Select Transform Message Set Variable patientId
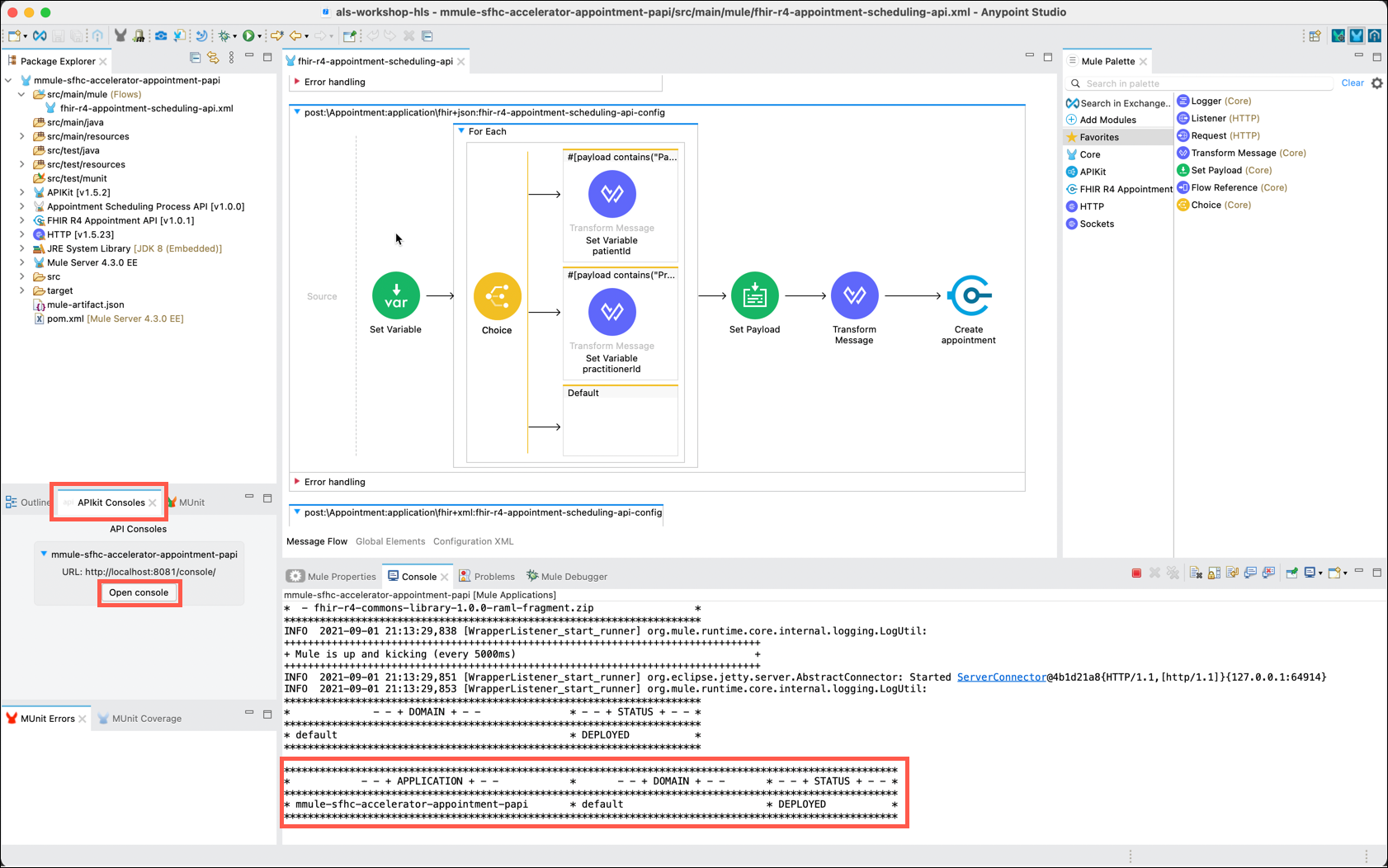The height and width of the screenshot is (868, 1388). tap(612, 194)
